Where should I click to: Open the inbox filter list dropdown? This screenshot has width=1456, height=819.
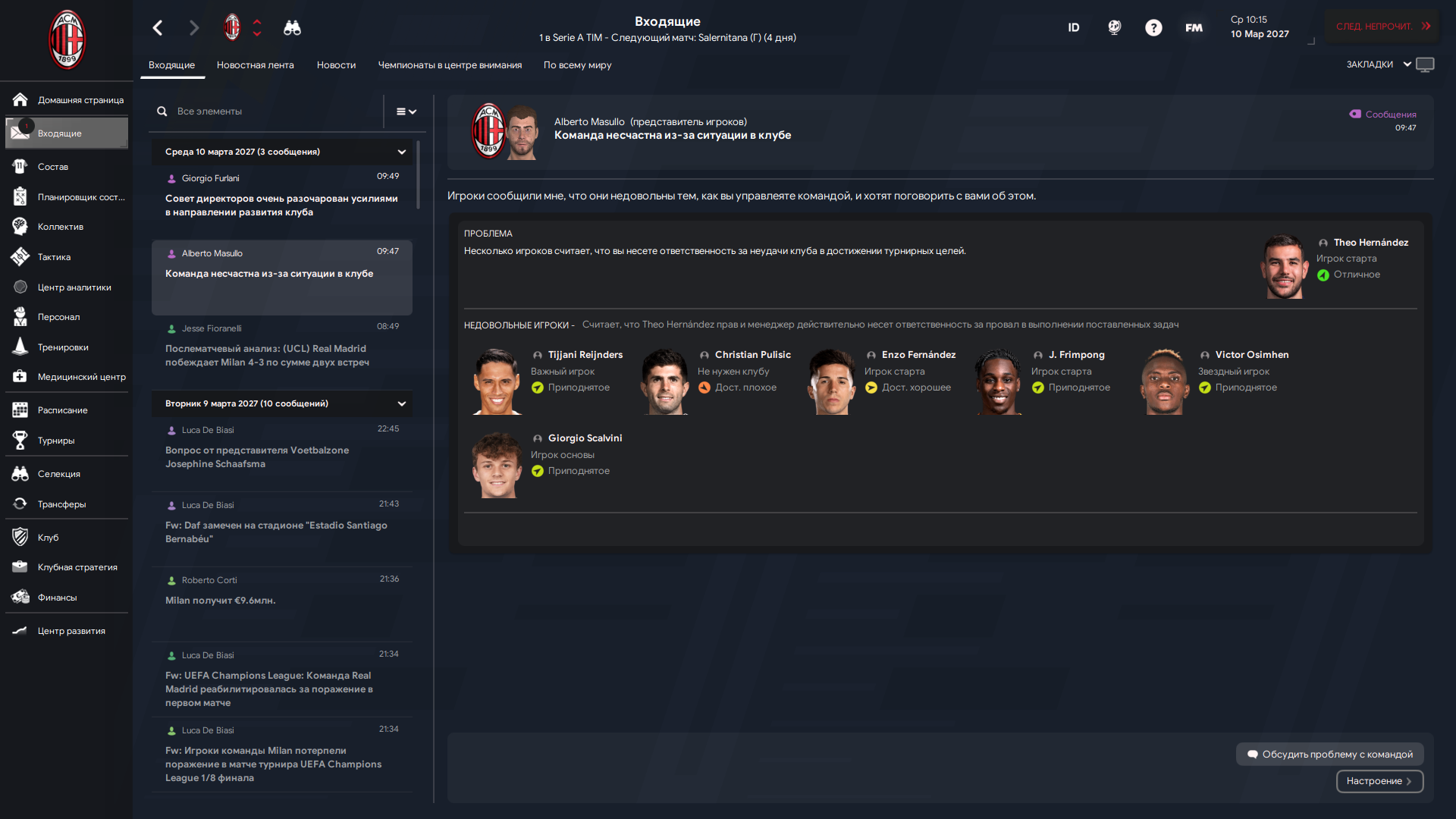406,111
